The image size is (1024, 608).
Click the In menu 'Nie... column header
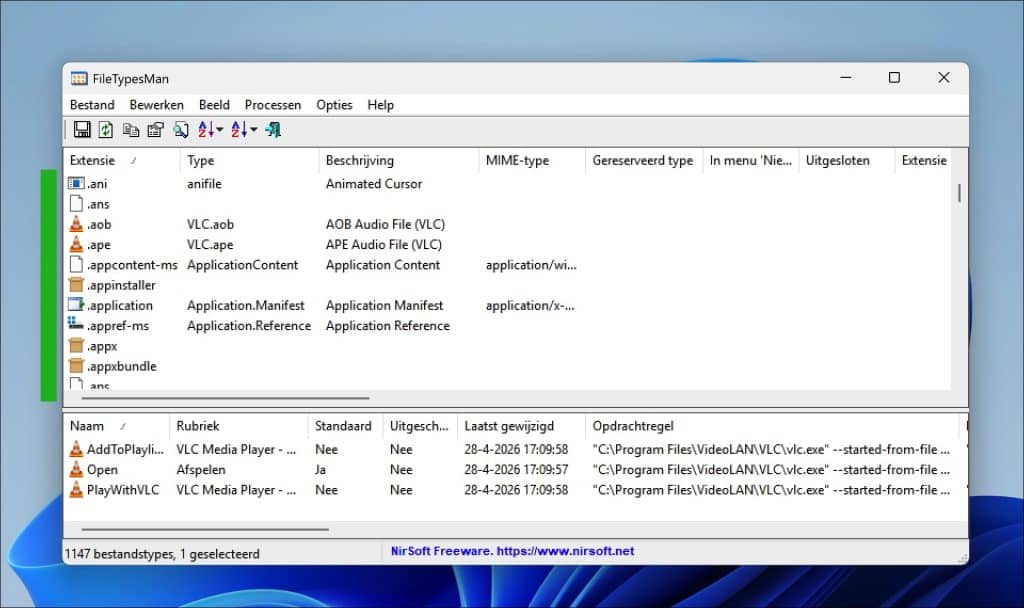(751, 161)
